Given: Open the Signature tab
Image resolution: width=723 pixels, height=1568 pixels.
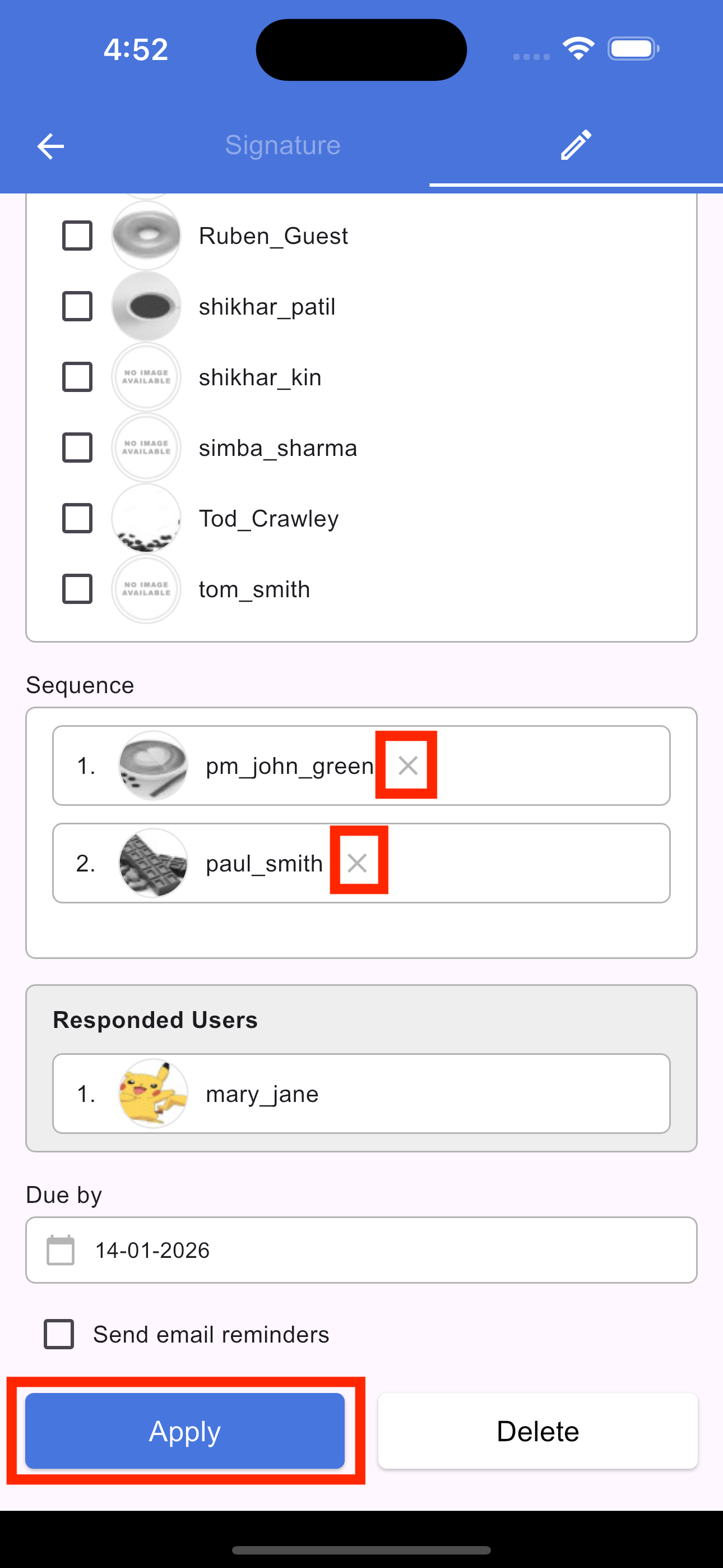Looking at the screenshot, I should click(x=282, y=145).
